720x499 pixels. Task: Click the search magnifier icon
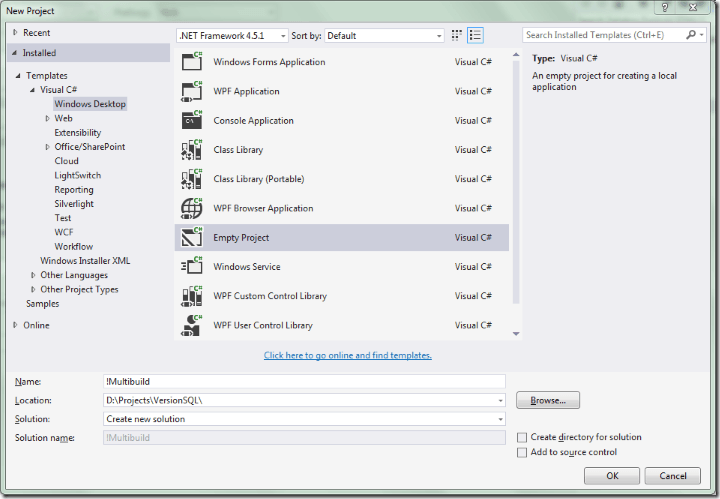tap(691, 35)
